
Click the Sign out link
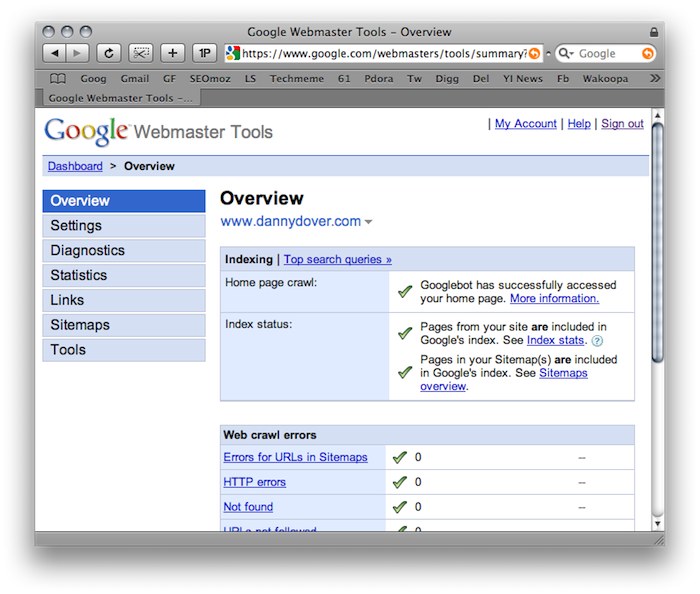coord(622,124)
